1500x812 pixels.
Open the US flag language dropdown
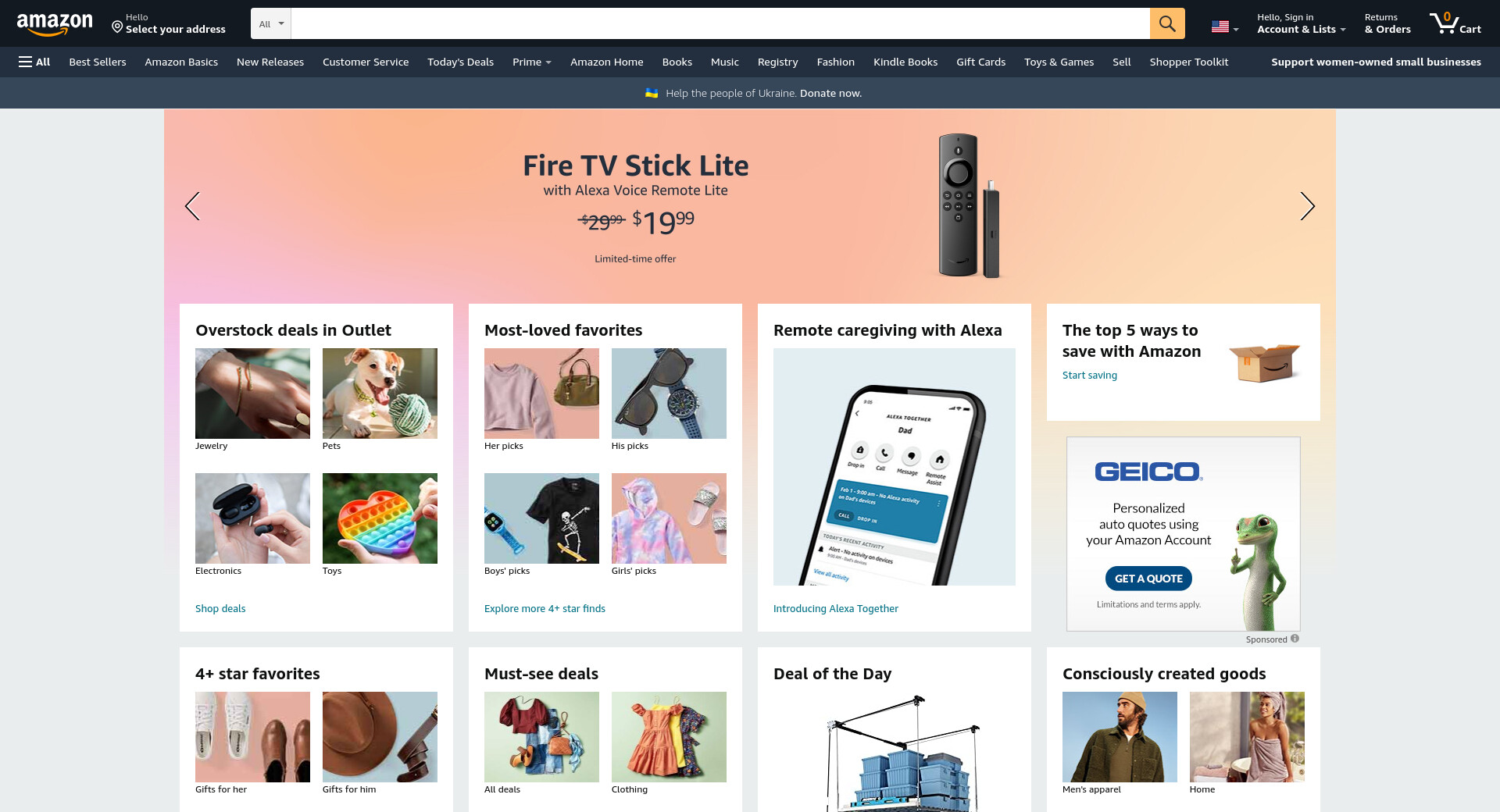pos(1225,27)
